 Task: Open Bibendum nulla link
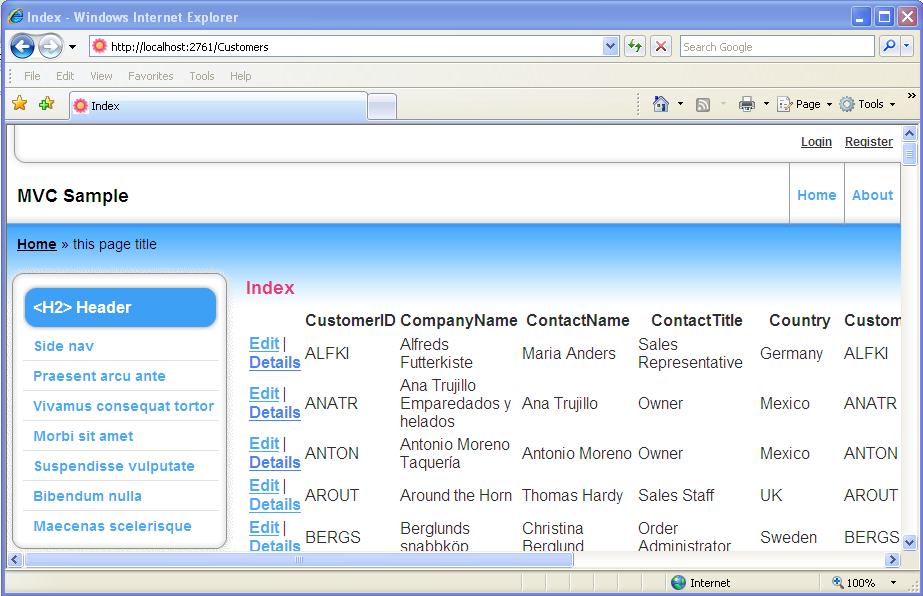pyautogui.click(x=87, y=496)
